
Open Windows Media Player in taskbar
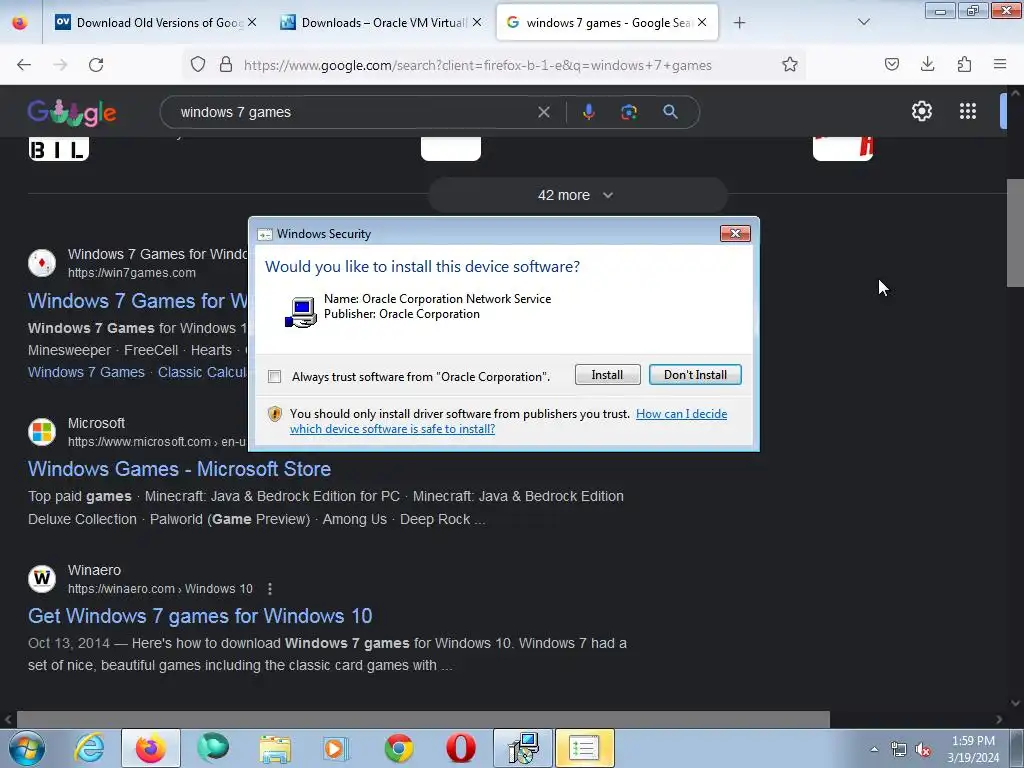pyautogui.click(x=336, y=748)
